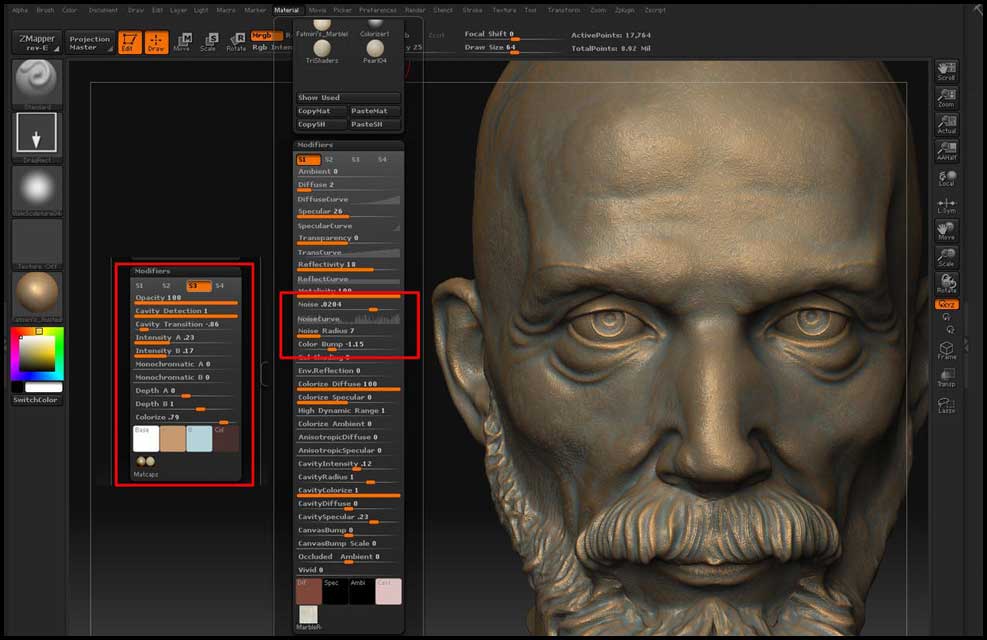The image size is (987, 640).
Task: Click the AAHalf view icon
Action: (x=946, y=152)
